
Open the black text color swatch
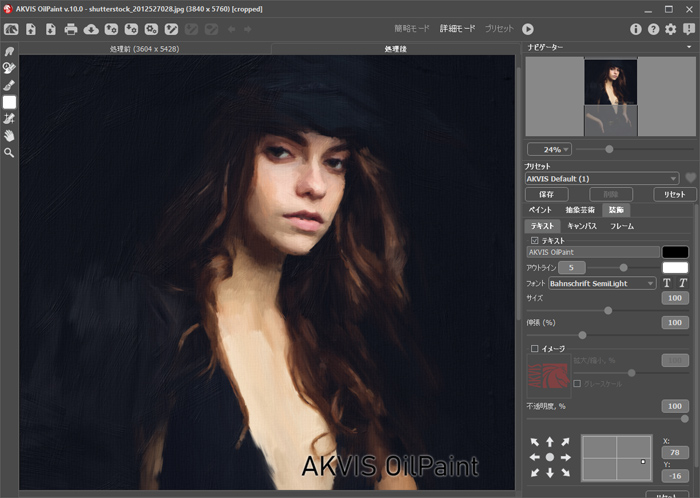(x=676, y=253)
